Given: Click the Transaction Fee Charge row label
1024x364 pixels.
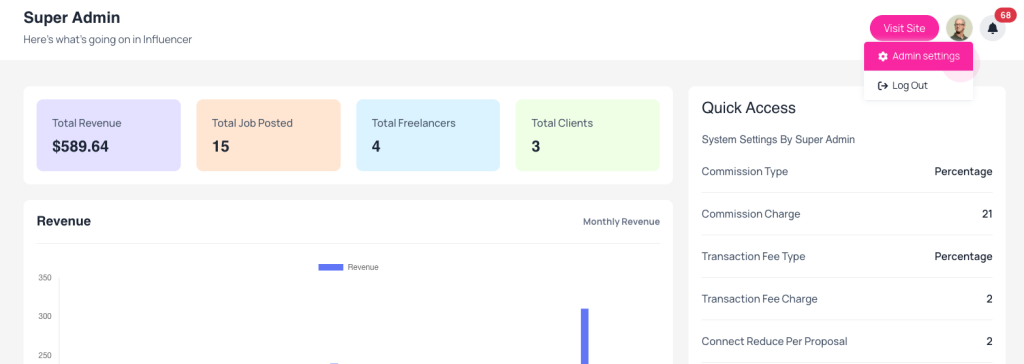Looking at the screenshot, I should click(760, 299).
